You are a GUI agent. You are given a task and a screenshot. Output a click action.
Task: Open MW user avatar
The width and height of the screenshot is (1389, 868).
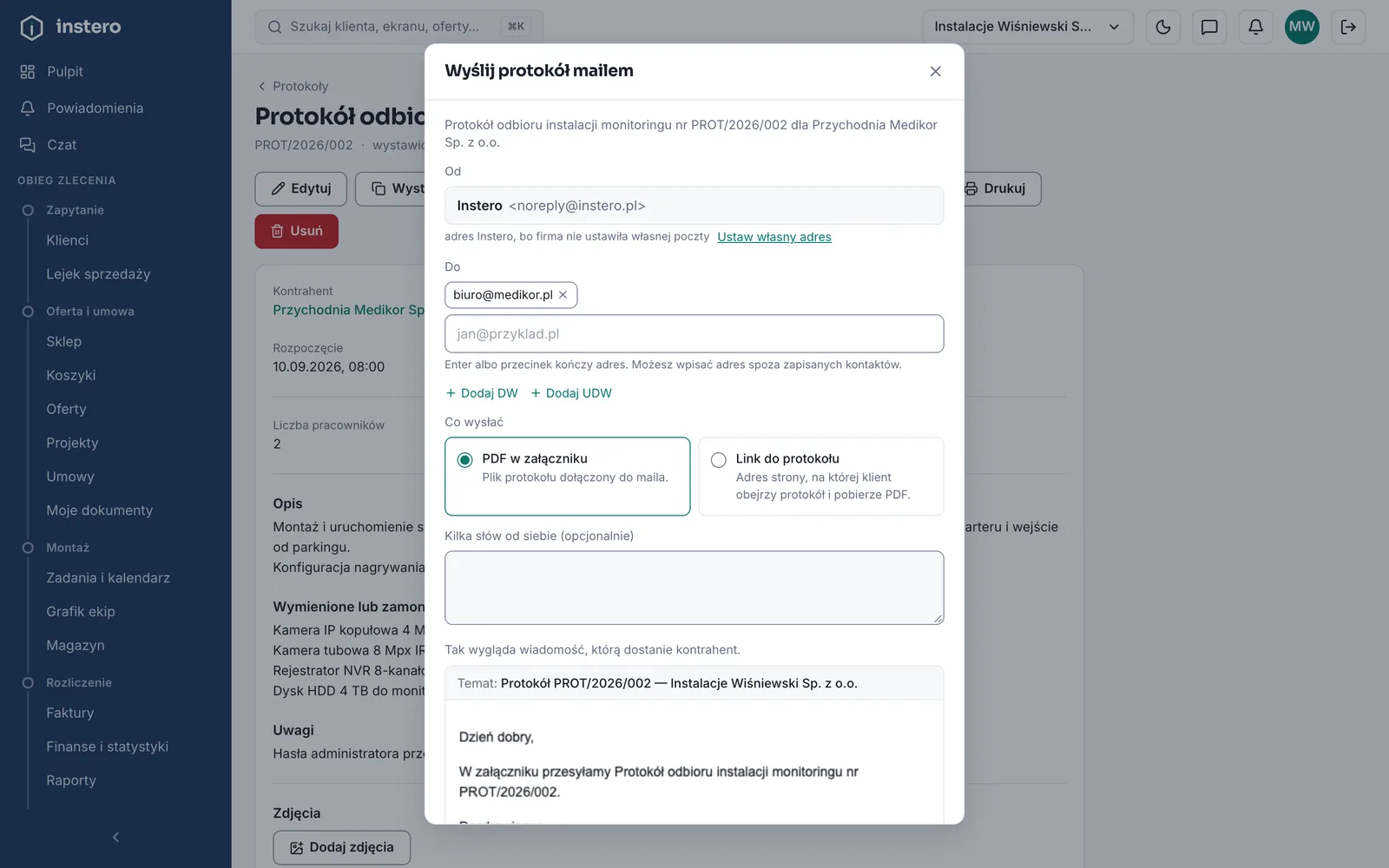tap(1301, 27)
